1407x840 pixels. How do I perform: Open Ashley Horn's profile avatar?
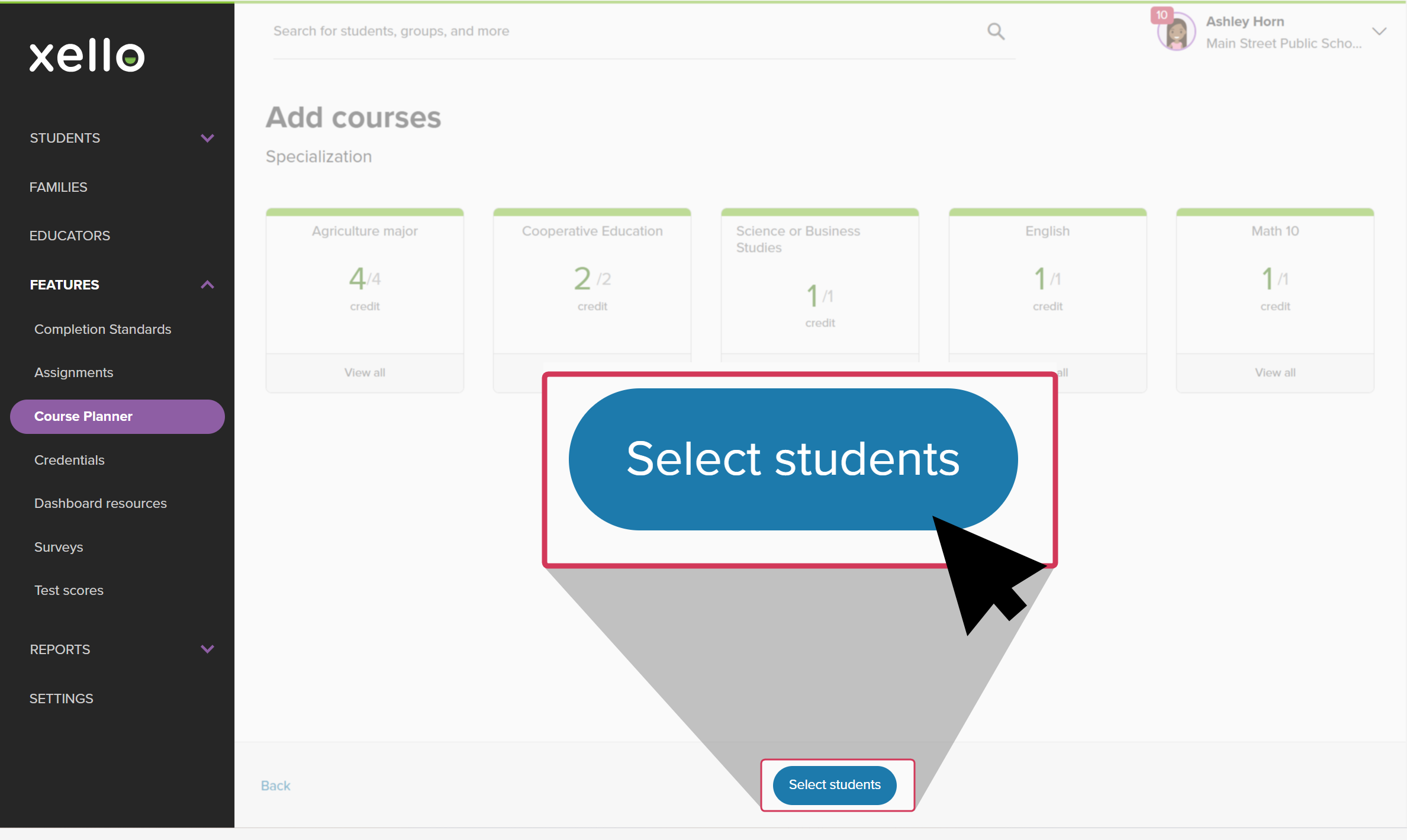pyautogui.click(x=1177, y=34)
